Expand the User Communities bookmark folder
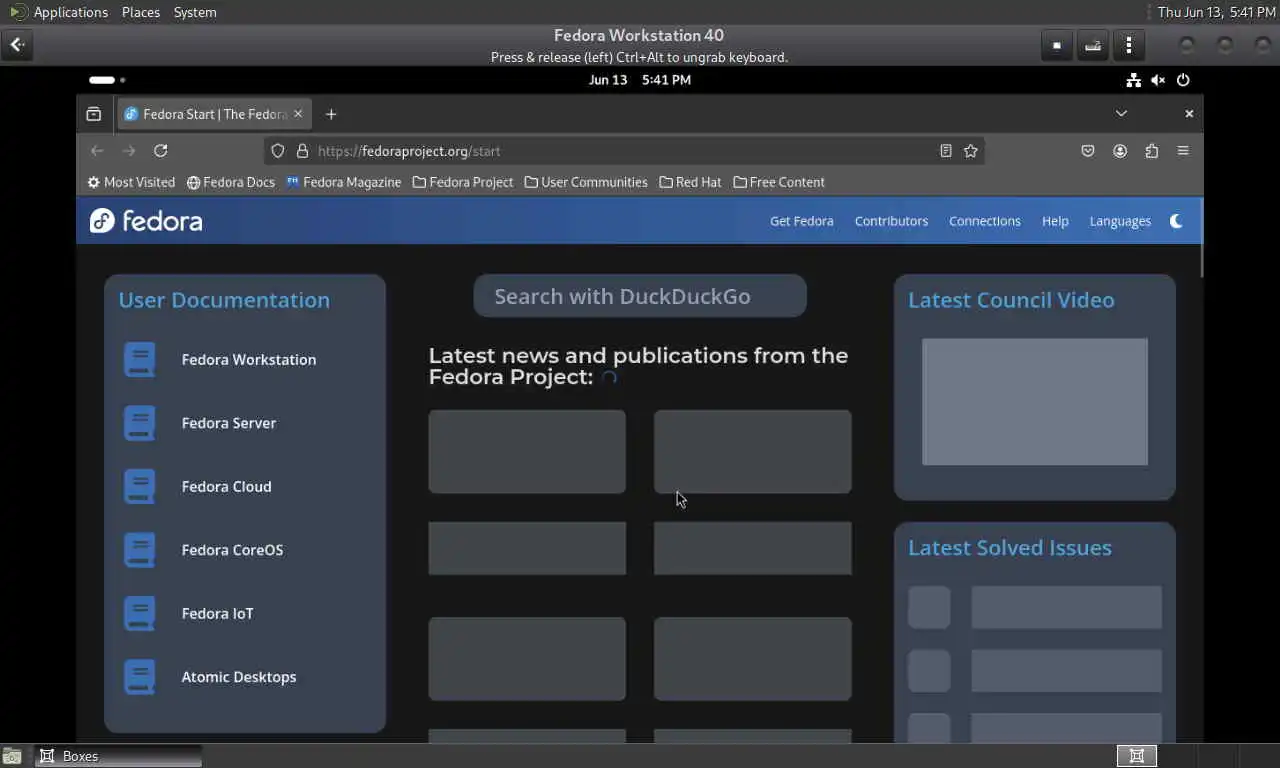Image resolution: width=1280 pixels, height=768 pixels. coord(586,182)
